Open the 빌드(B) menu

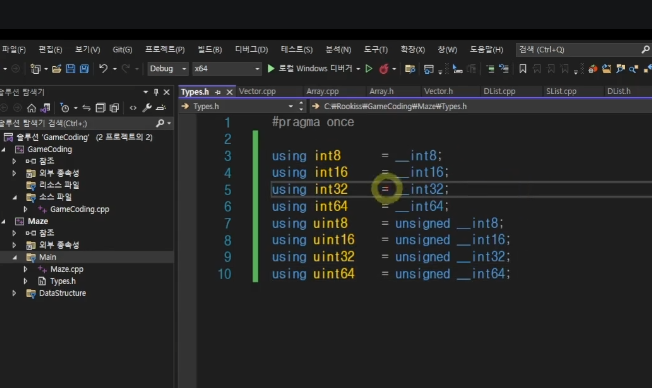[x=210, y=49]
